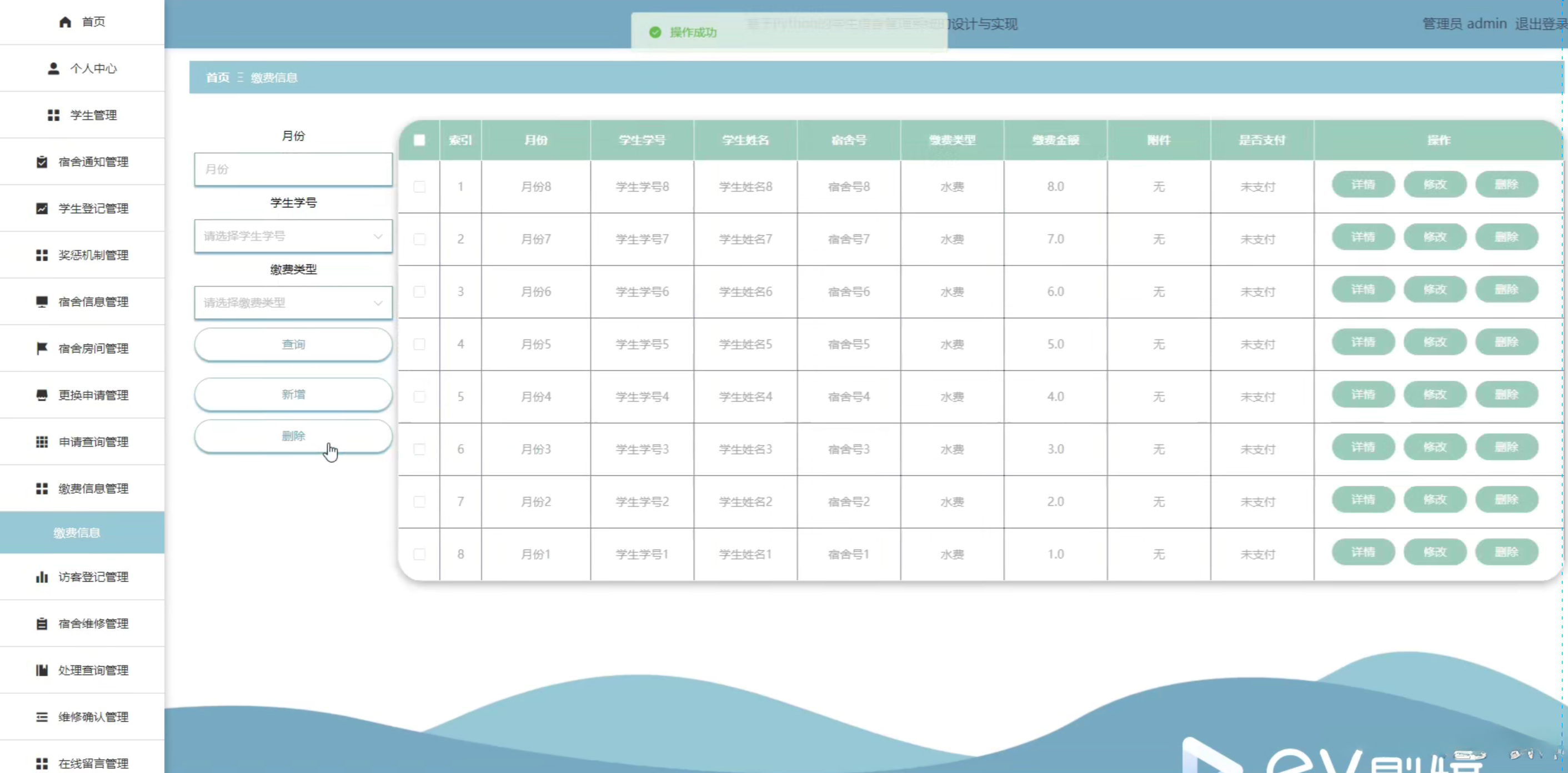1568x773 pixels.
Task: Open the 请选择缴费类型 dropdown
Action: click(x=293, y=303)
